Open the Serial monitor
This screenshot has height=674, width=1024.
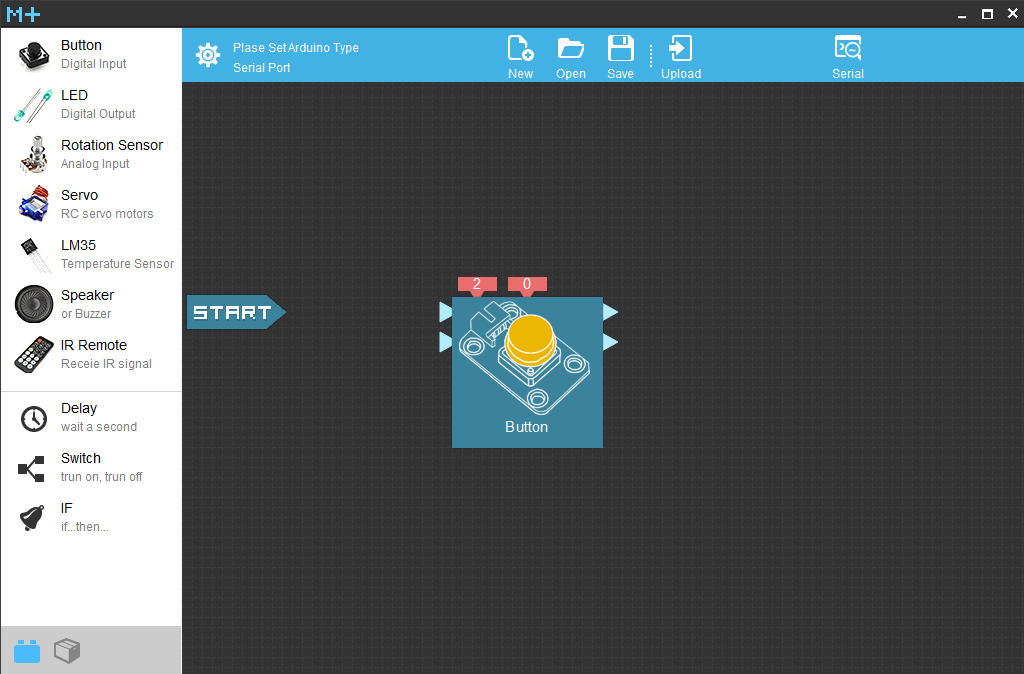click(848, 57)
